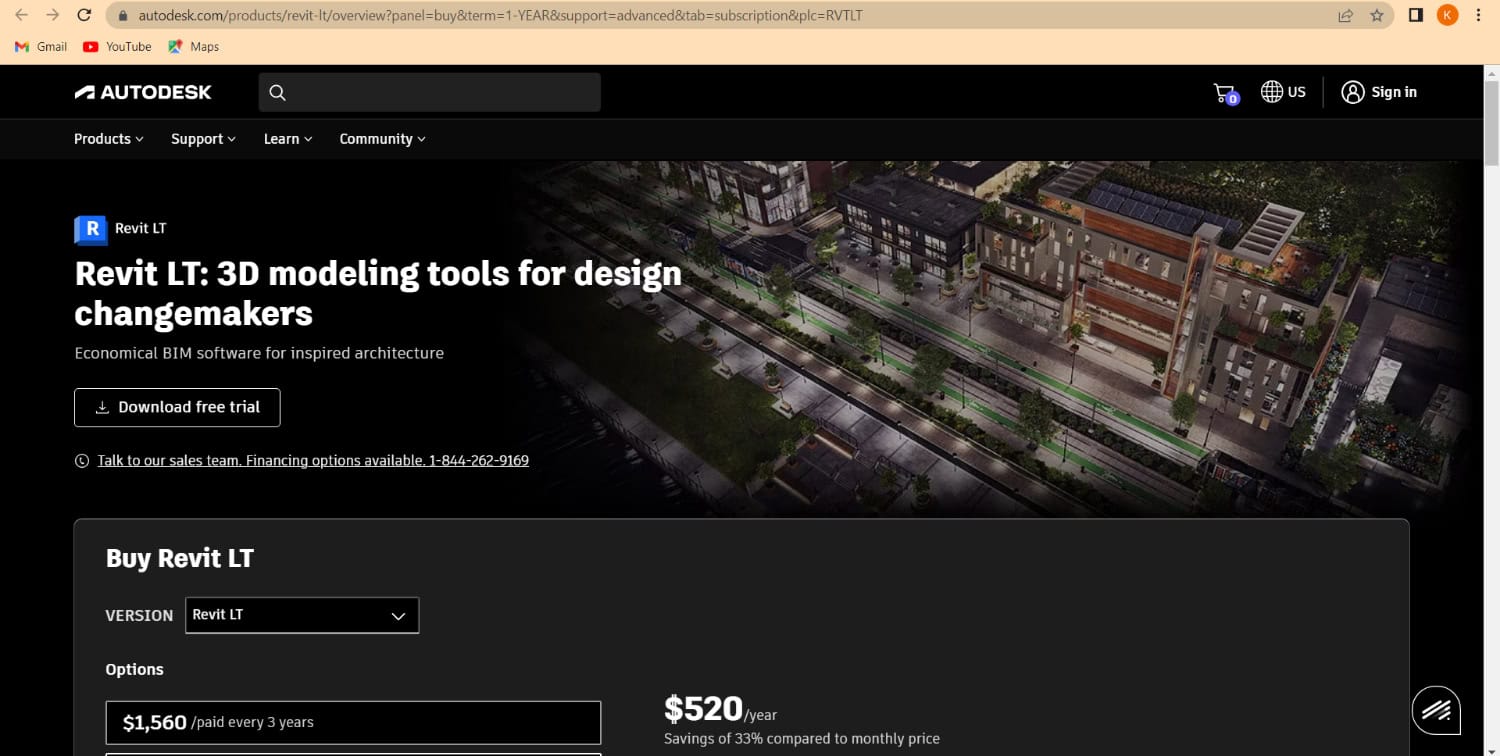Change region via globe US icon
This screenshot has height=756, width=1500.
pos(1283,92)
